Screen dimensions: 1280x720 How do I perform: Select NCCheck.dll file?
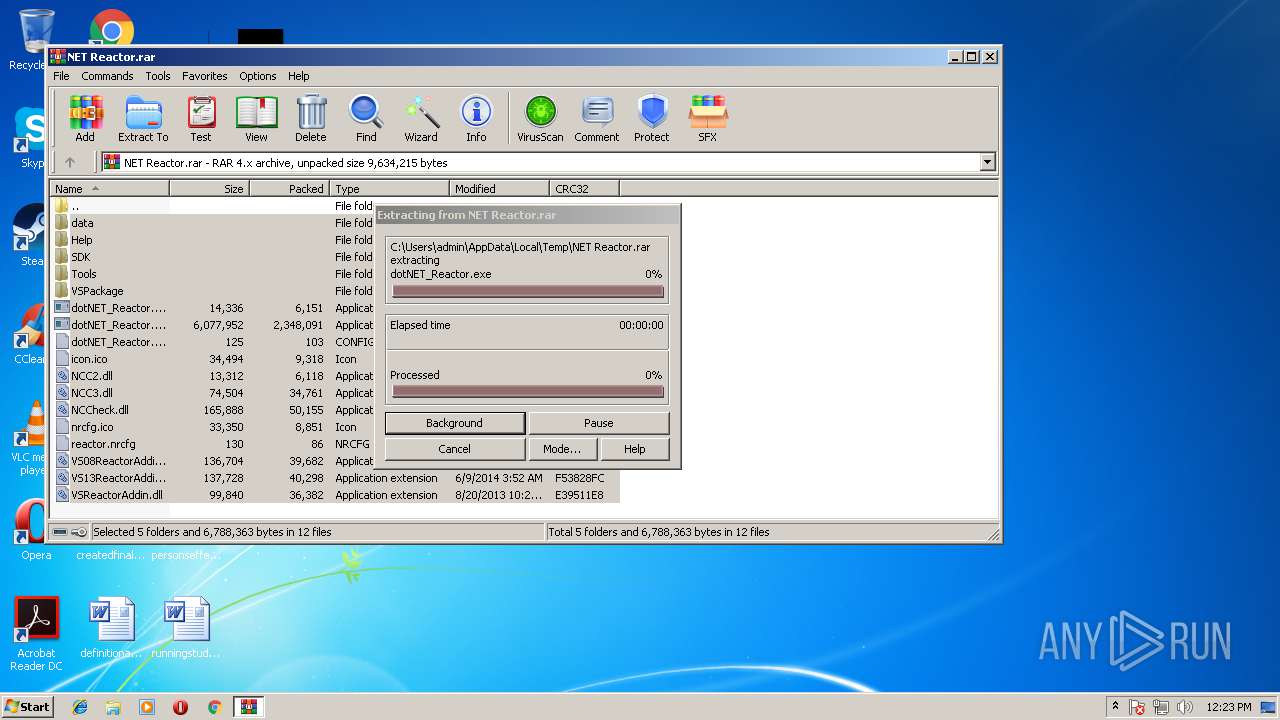100,410
